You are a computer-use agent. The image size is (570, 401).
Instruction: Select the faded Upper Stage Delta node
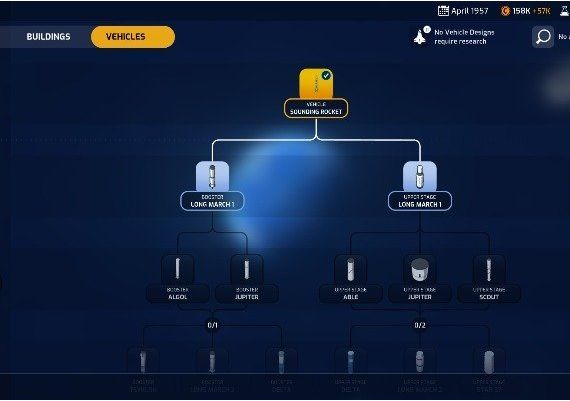coord(350,370)
